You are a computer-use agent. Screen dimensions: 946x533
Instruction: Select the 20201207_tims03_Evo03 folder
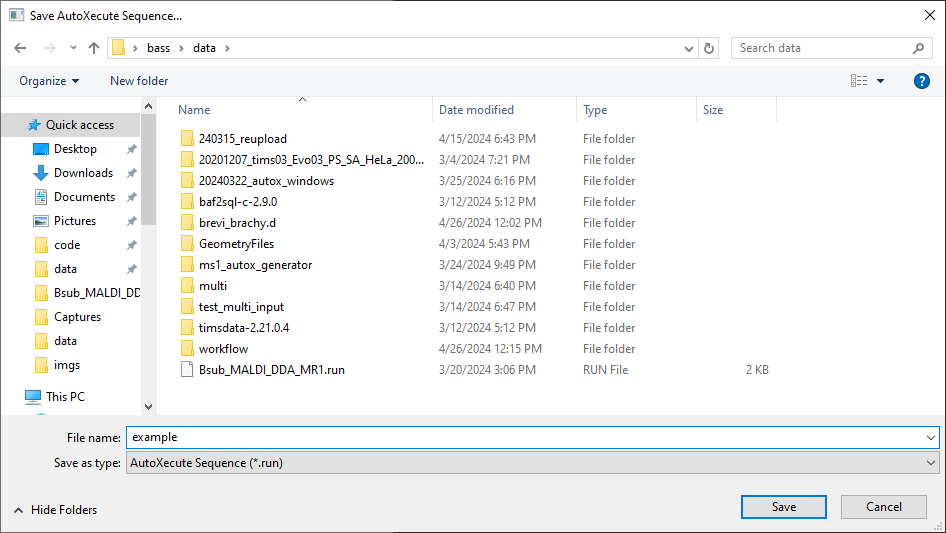[311, 160]
